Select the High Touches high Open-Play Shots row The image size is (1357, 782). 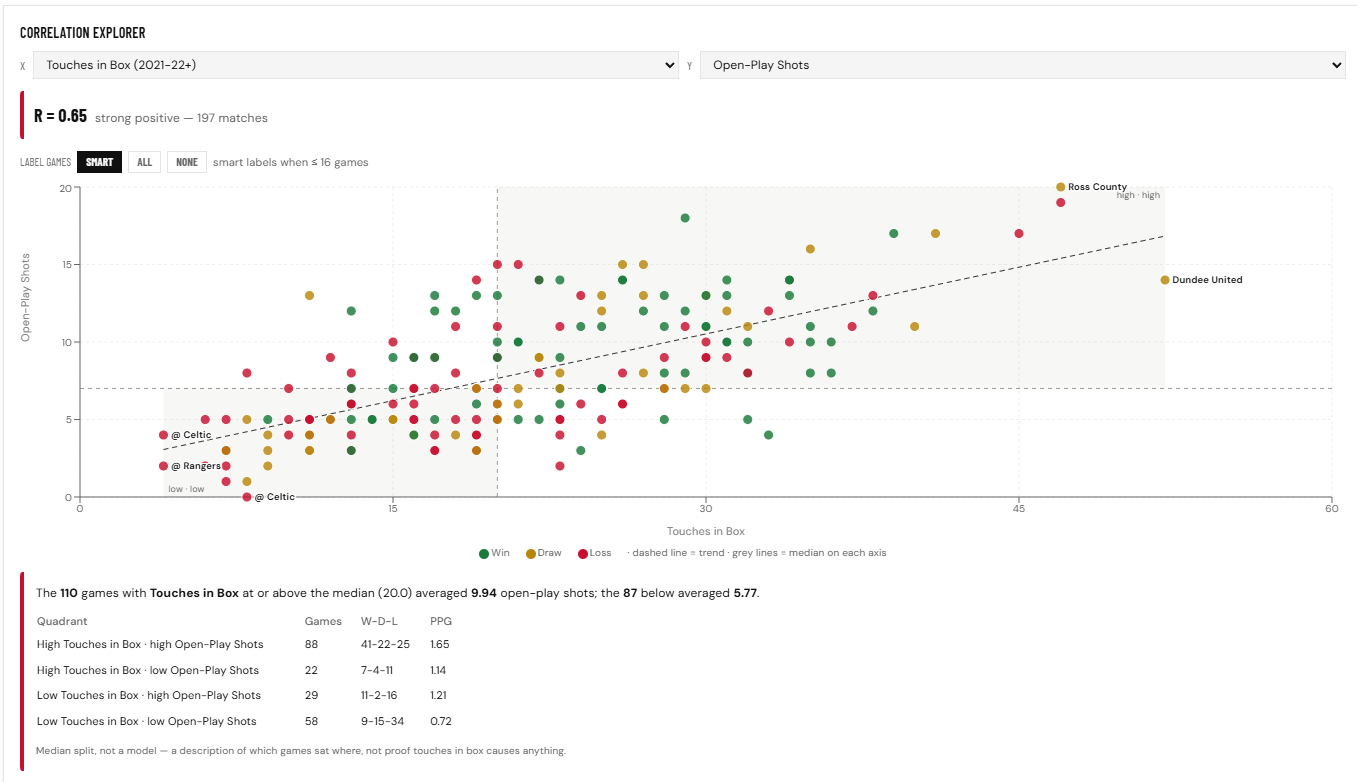(245, 645)
